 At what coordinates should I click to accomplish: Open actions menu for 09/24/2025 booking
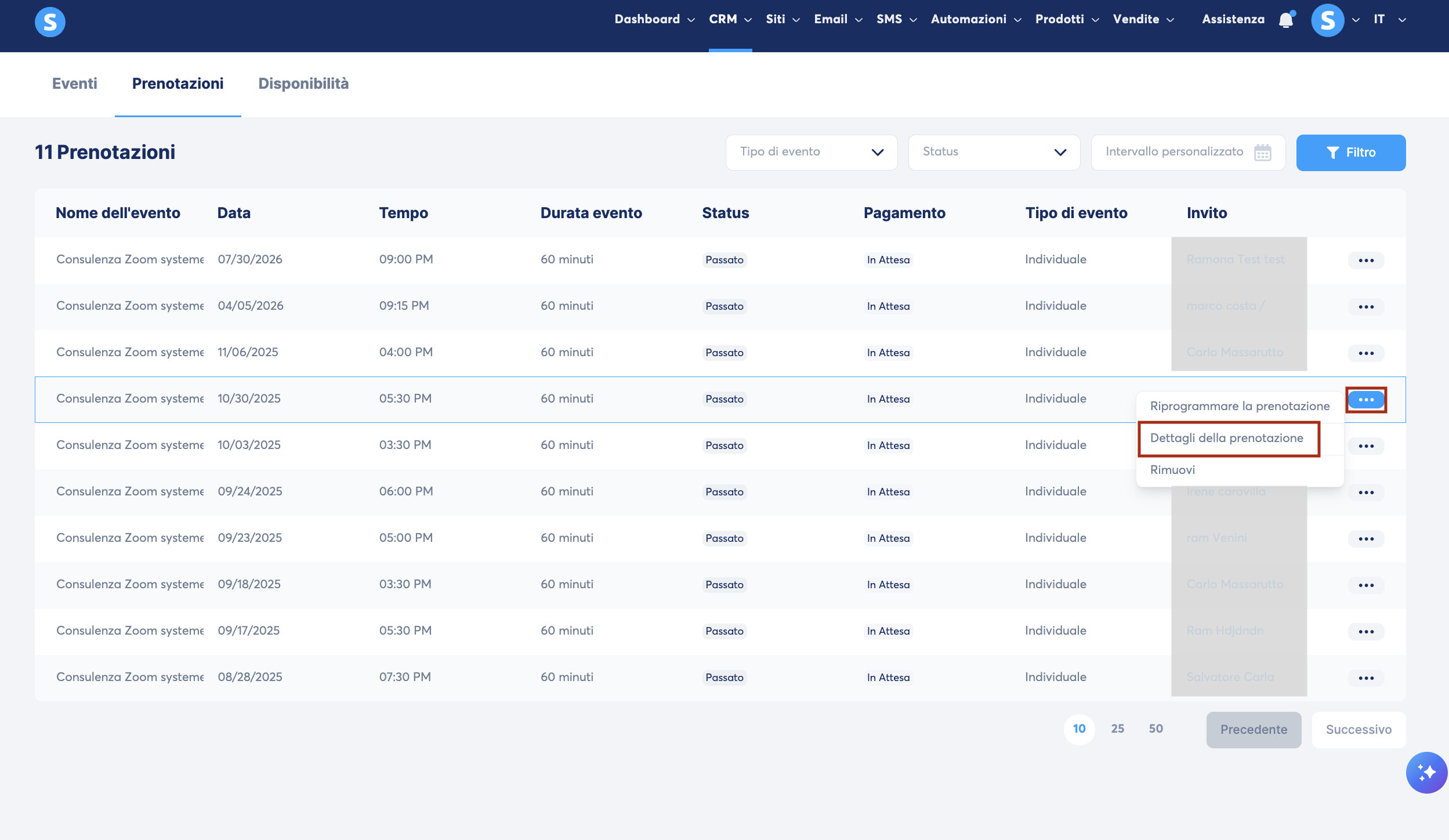pos(1366,493)
